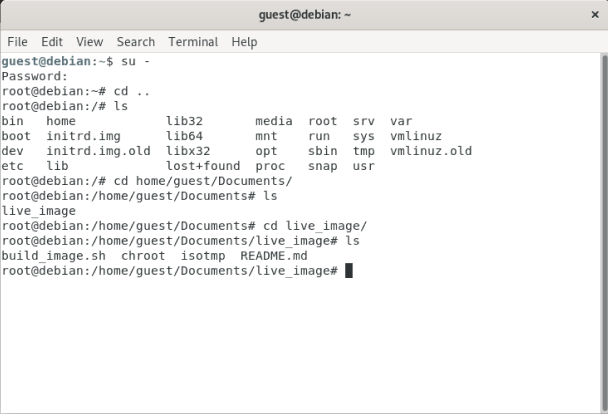Viewport: 608px width, 414px height.
Task: Click the Password: prompt line
Action: click(x=35, y=76)
